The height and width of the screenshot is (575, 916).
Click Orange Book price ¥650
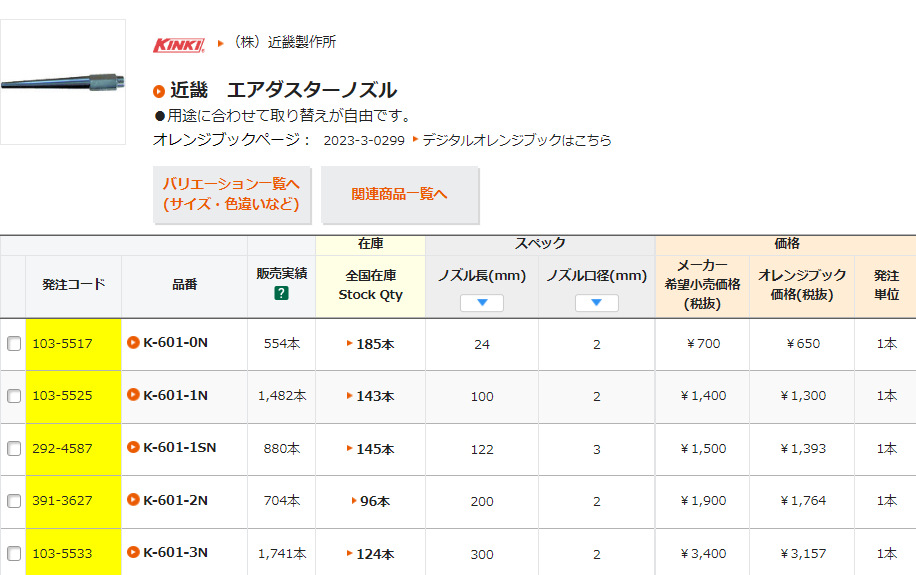tap(803, 344)
